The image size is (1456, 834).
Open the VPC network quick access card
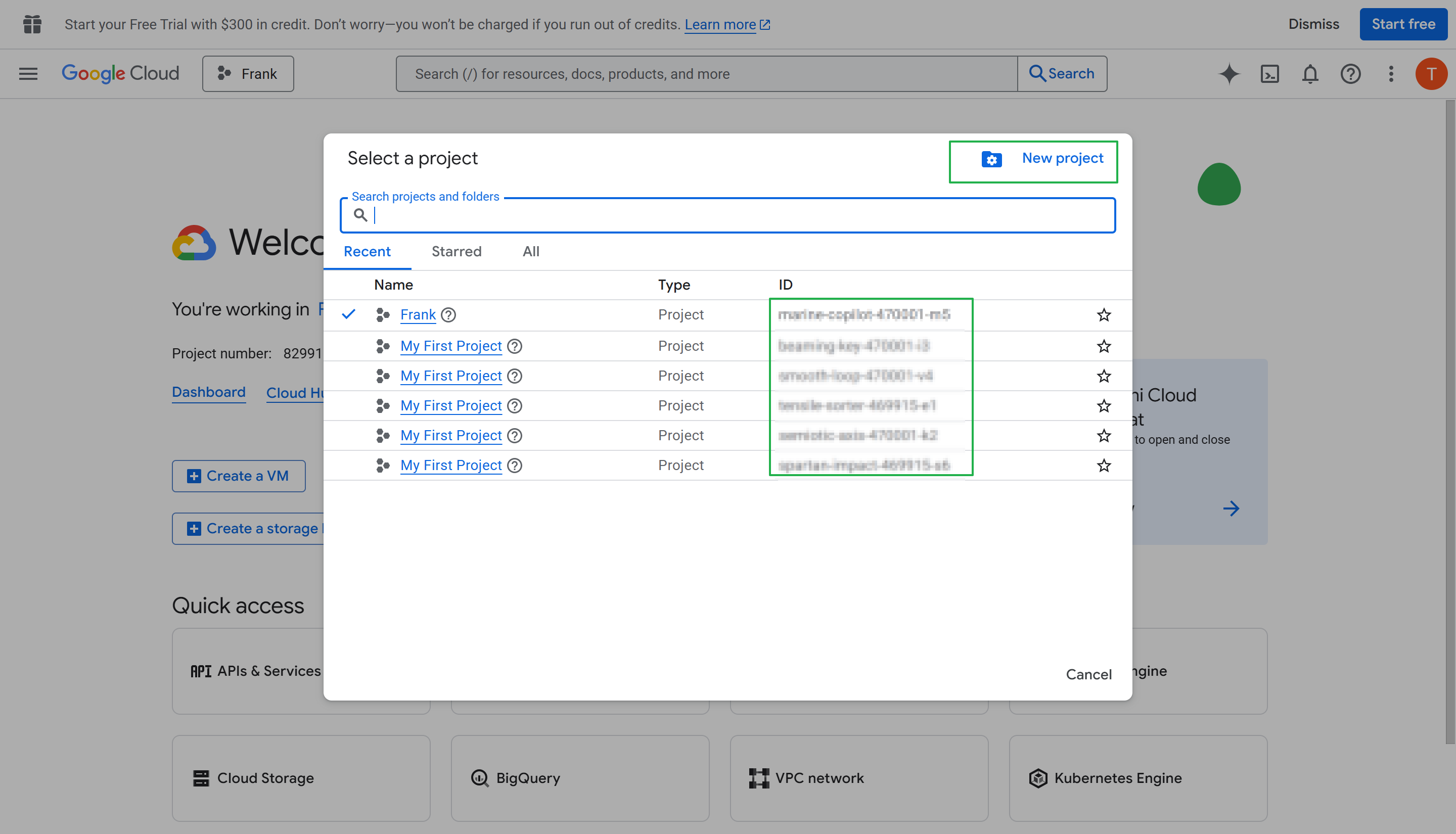click(858, 778)
